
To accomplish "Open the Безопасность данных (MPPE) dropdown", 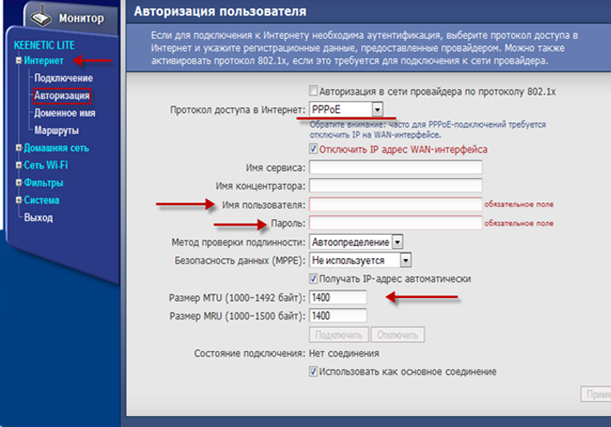I will coord(396,260).
